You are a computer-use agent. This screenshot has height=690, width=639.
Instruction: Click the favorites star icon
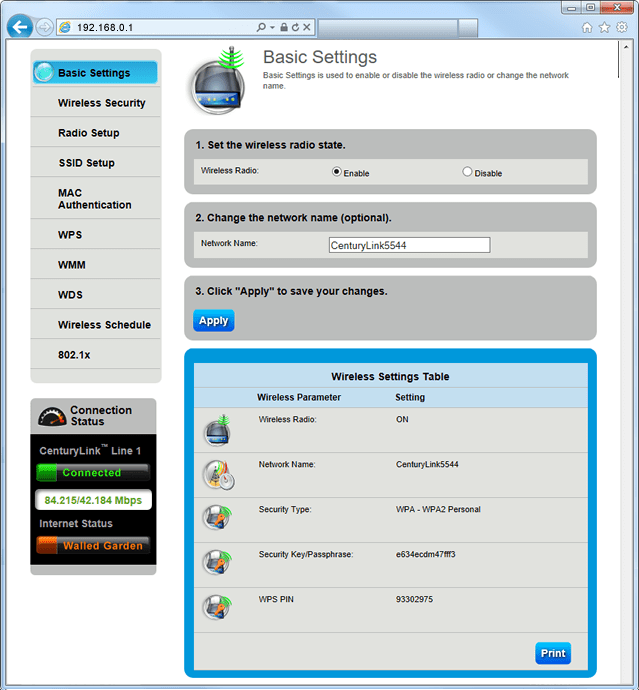pyautogui.click(x=604, y=27)
